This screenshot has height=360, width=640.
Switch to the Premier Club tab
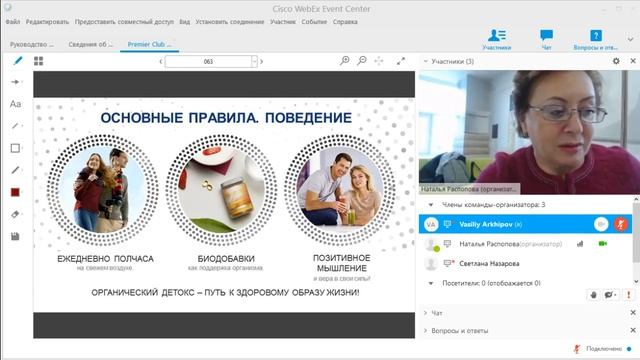click(x=149, y=44)
